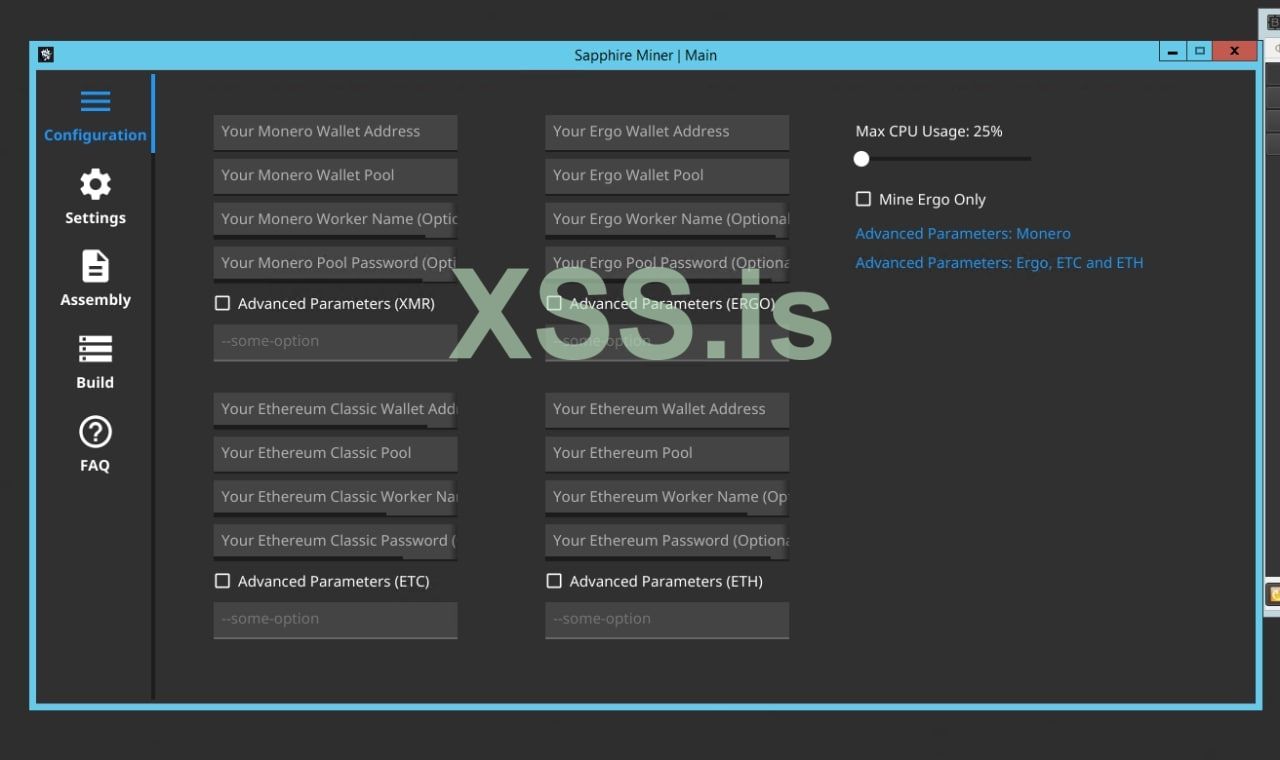This screenshot has width=1280, height=760.
Task: Click the Max CPU Usage: 25% label
Action: 929,131
